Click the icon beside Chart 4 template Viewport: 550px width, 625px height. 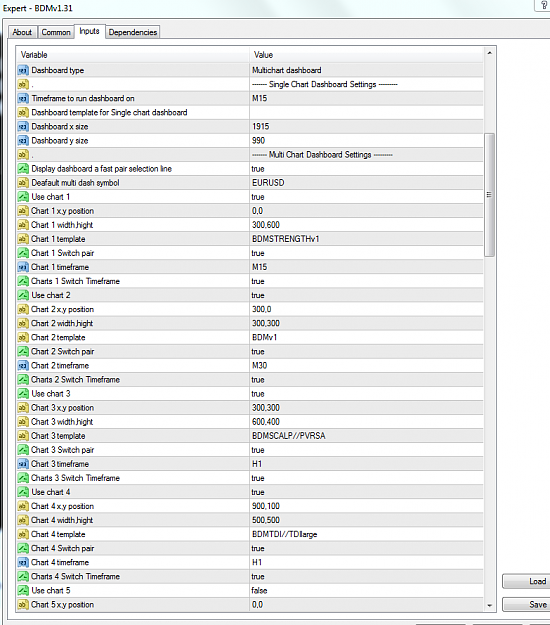[x=23, y=535]
